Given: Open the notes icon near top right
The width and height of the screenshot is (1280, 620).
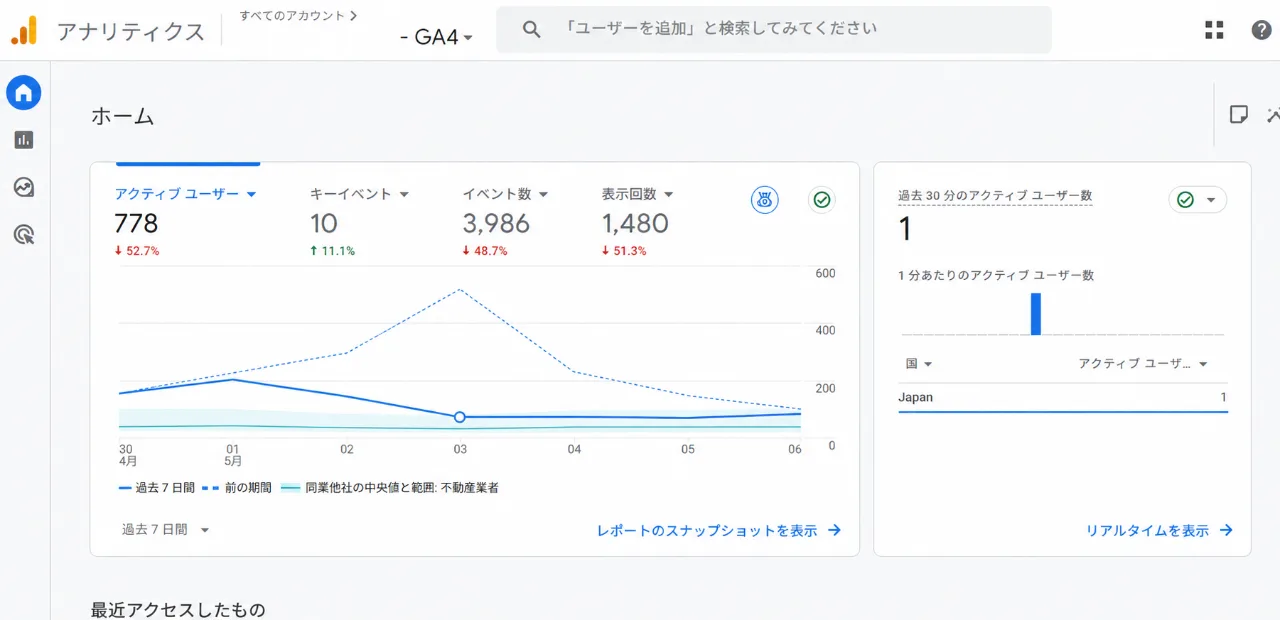Looking at the screenshot, I should click(1238, 114).
